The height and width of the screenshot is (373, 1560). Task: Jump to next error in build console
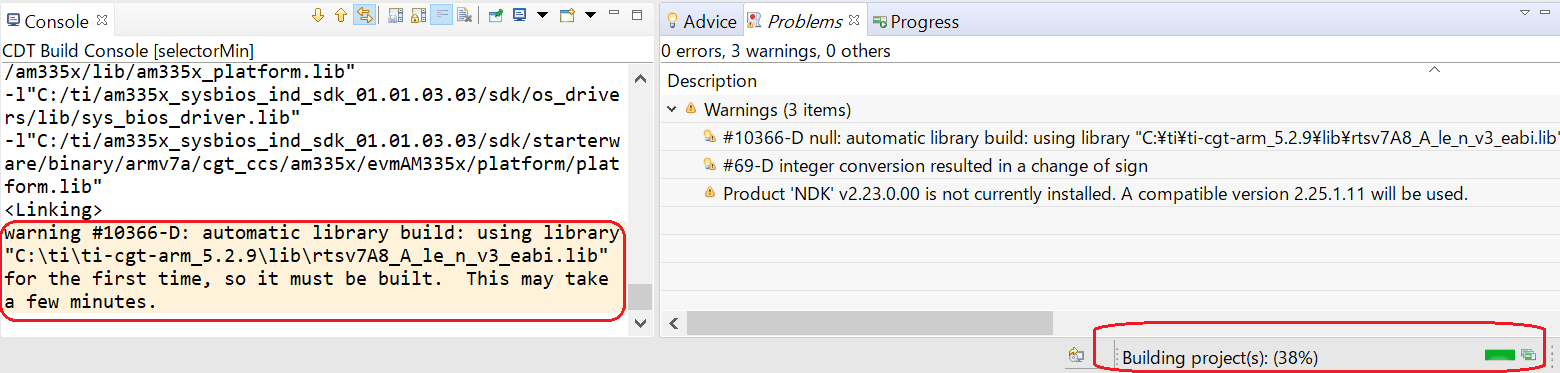click(319, 15)
